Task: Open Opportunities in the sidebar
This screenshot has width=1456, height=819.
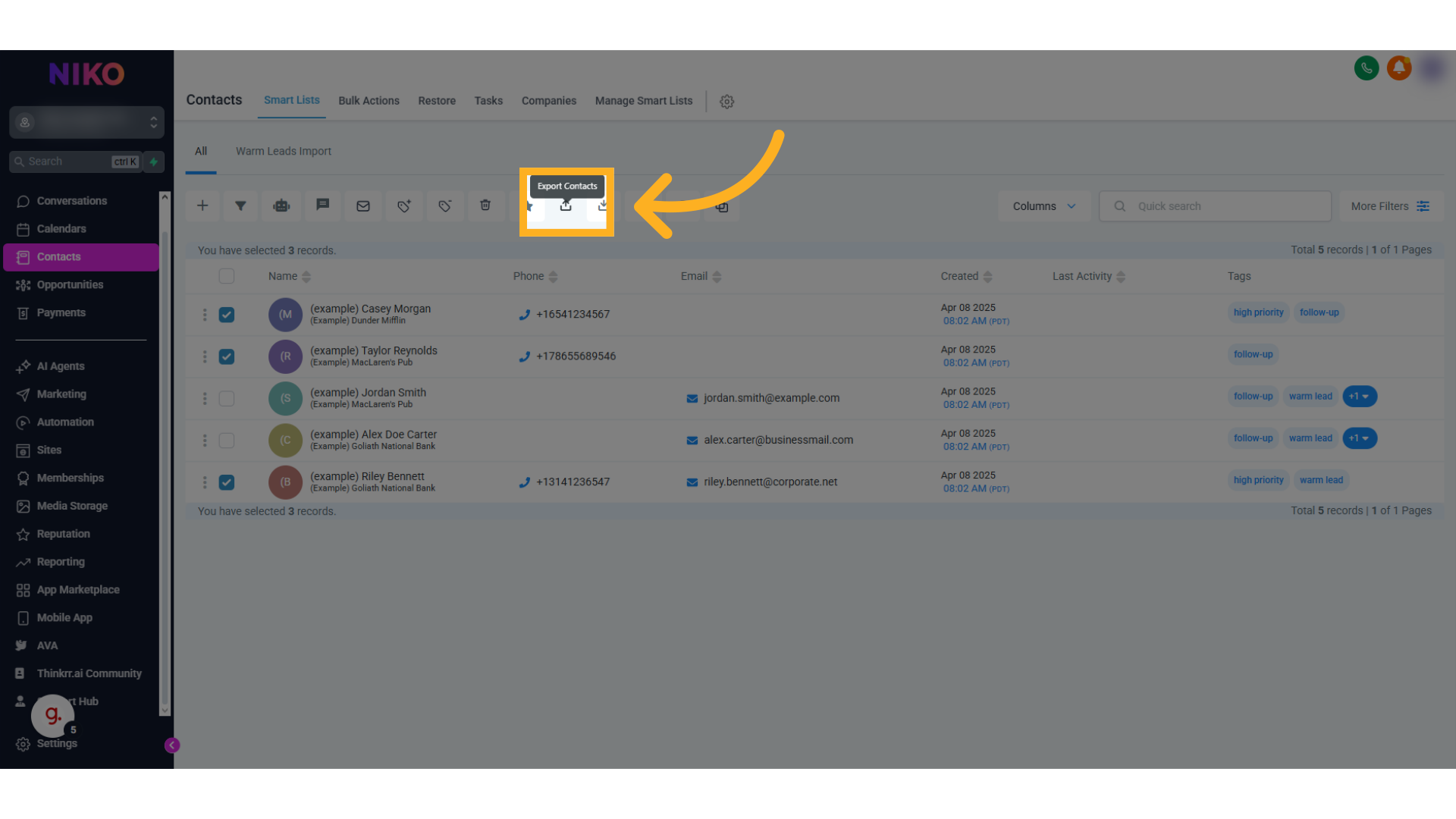Action: pos(70,284)
